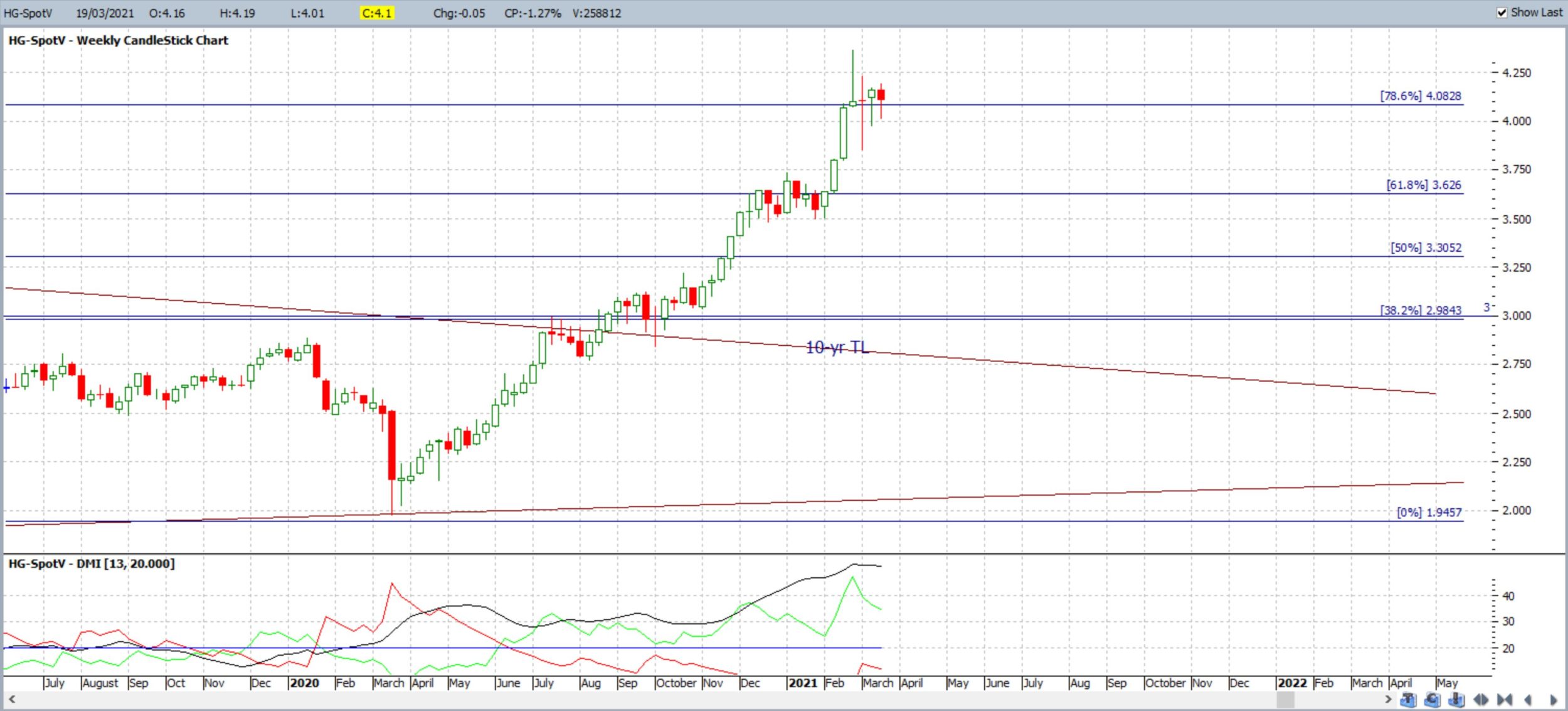Click the V:258812 volume value
This screenshot has height=711, width=1568.
(596, 13)
